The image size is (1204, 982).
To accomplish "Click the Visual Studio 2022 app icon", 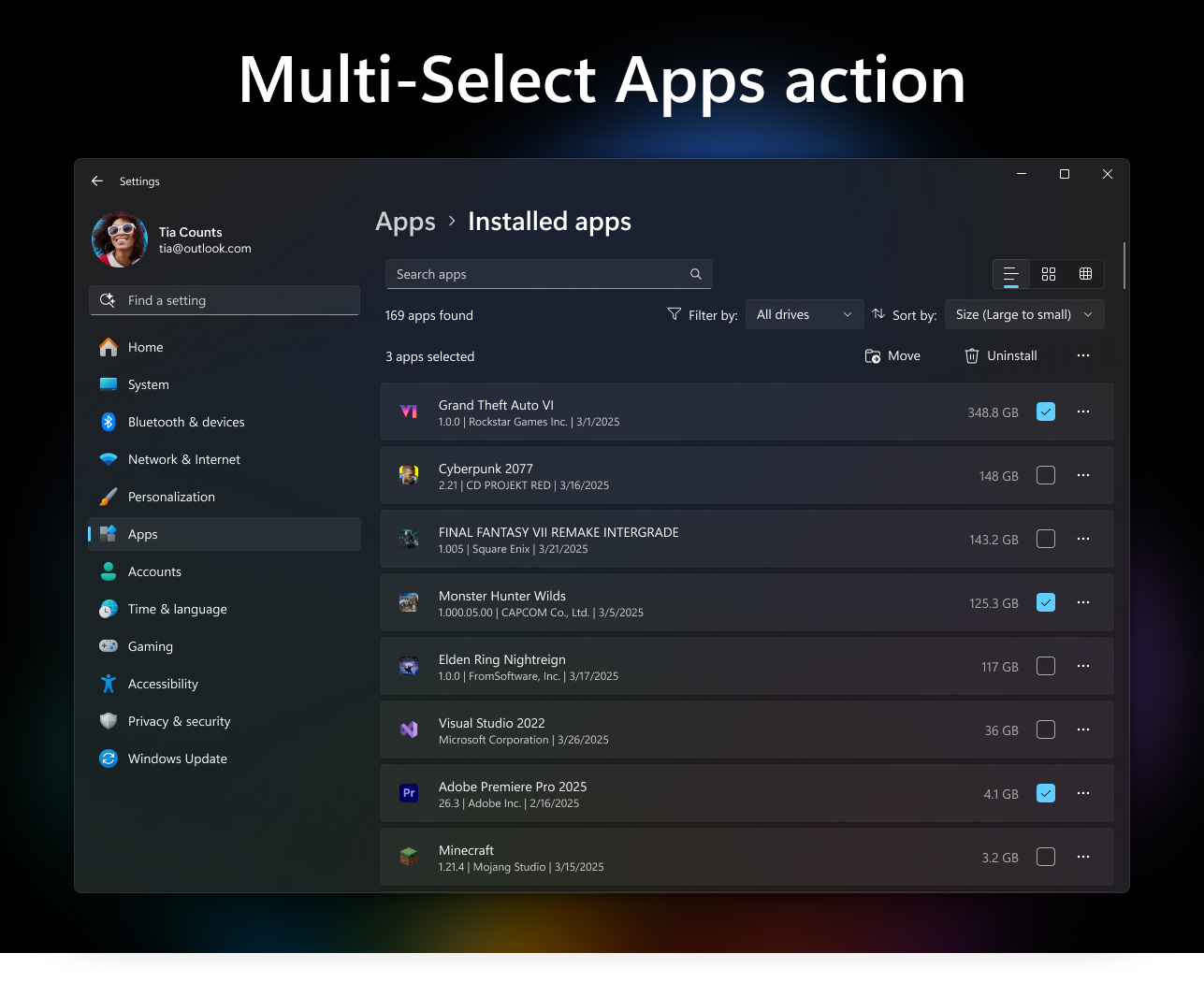I will [x=409, y=729].
